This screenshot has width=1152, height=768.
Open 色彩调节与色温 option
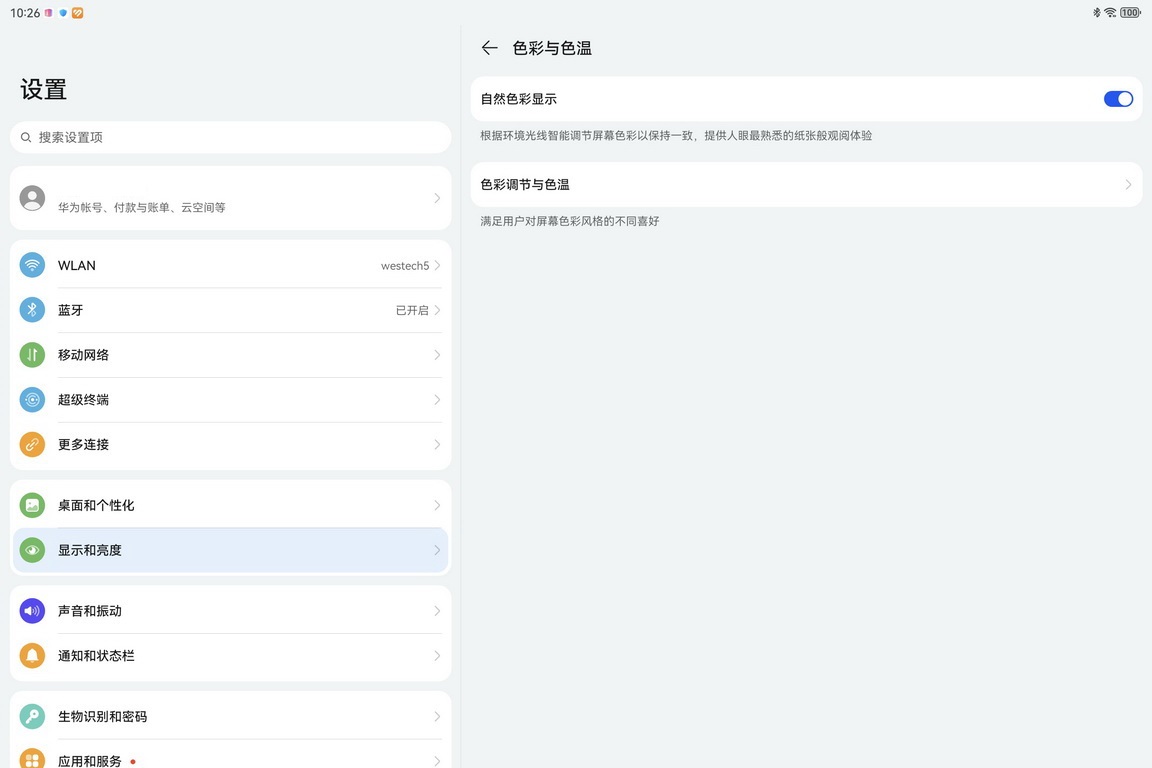806,184
